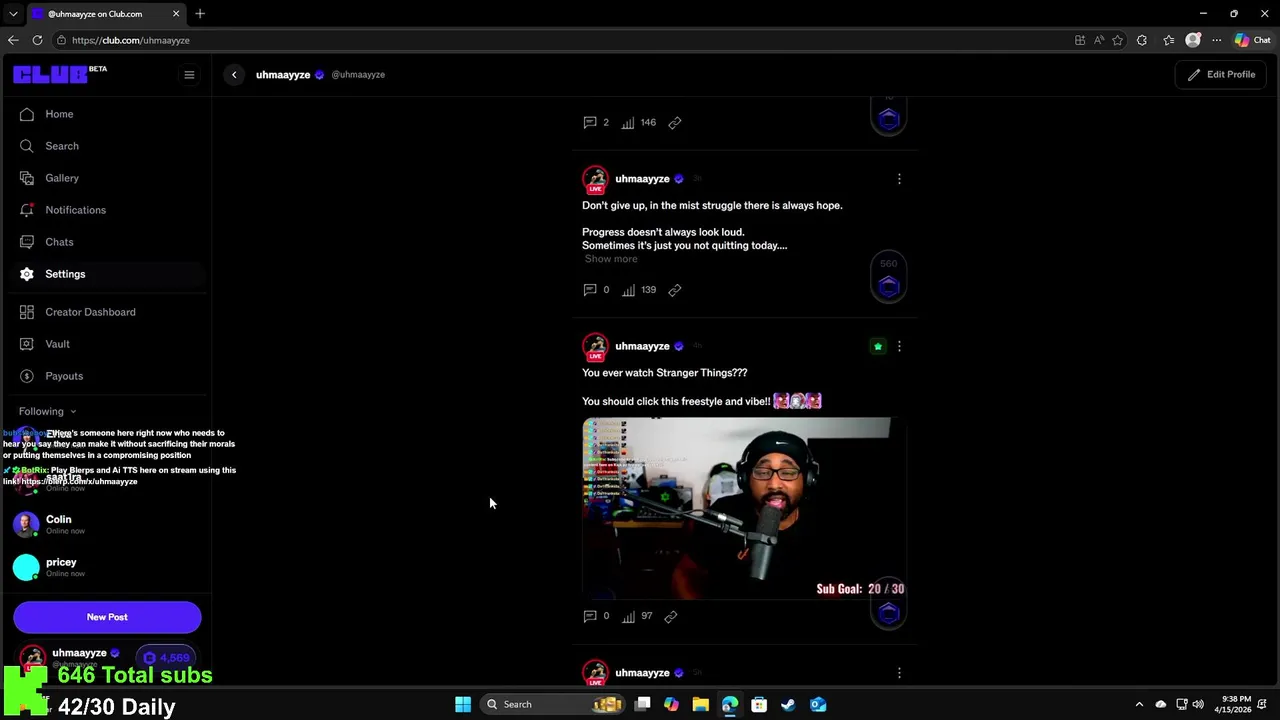The image size is (1280, 720).
Task: Close the uhmaayyze on Club.com tab
Action: 177,14
